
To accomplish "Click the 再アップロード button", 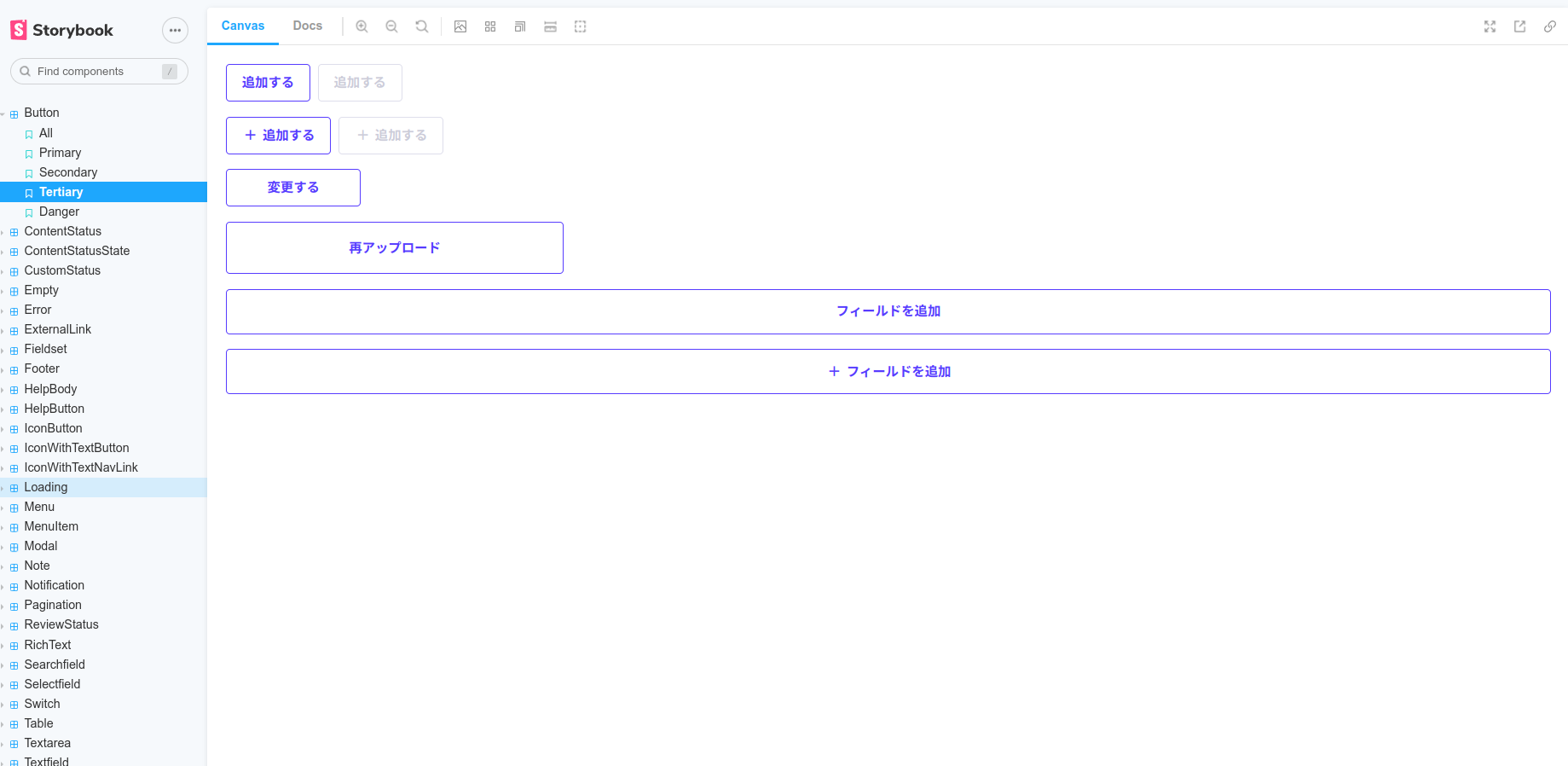I will (394, 247).
